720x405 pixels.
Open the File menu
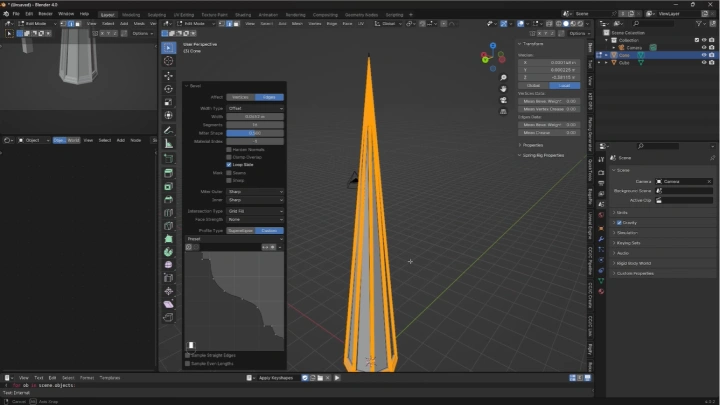point(16,14)
